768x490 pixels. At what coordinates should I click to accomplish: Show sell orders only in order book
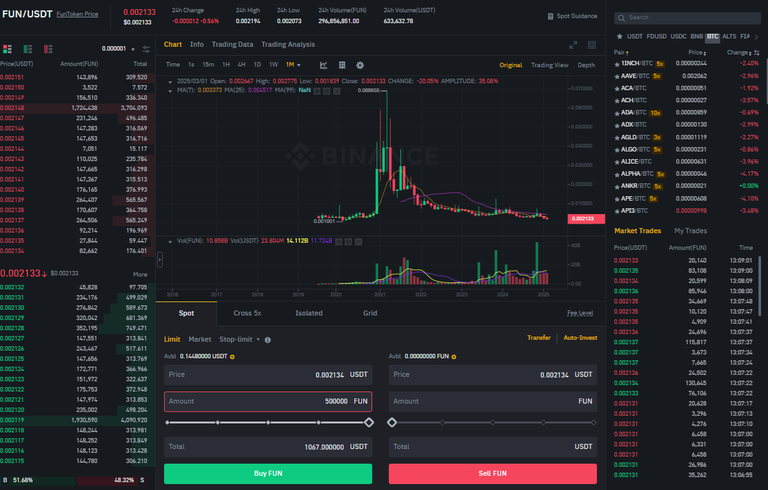(x=48, y=49)
